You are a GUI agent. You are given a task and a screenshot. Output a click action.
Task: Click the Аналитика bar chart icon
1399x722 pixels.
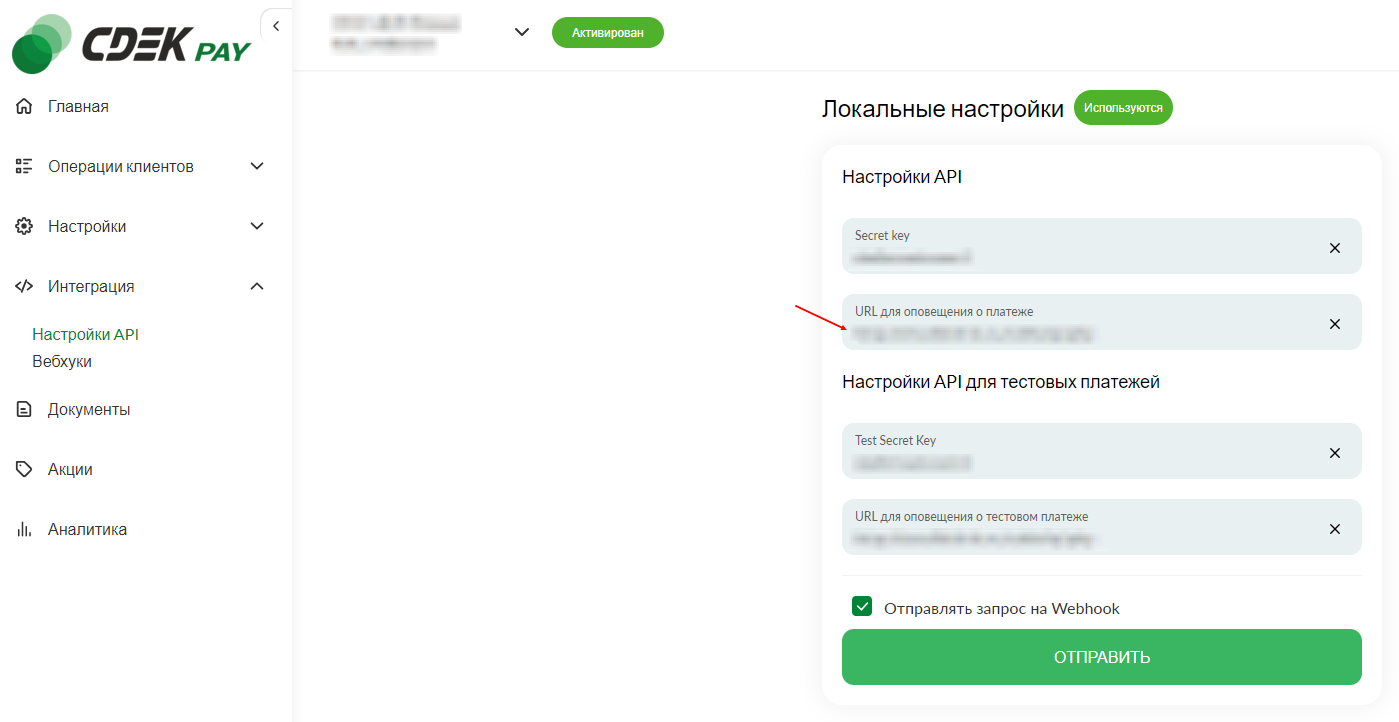25,529
